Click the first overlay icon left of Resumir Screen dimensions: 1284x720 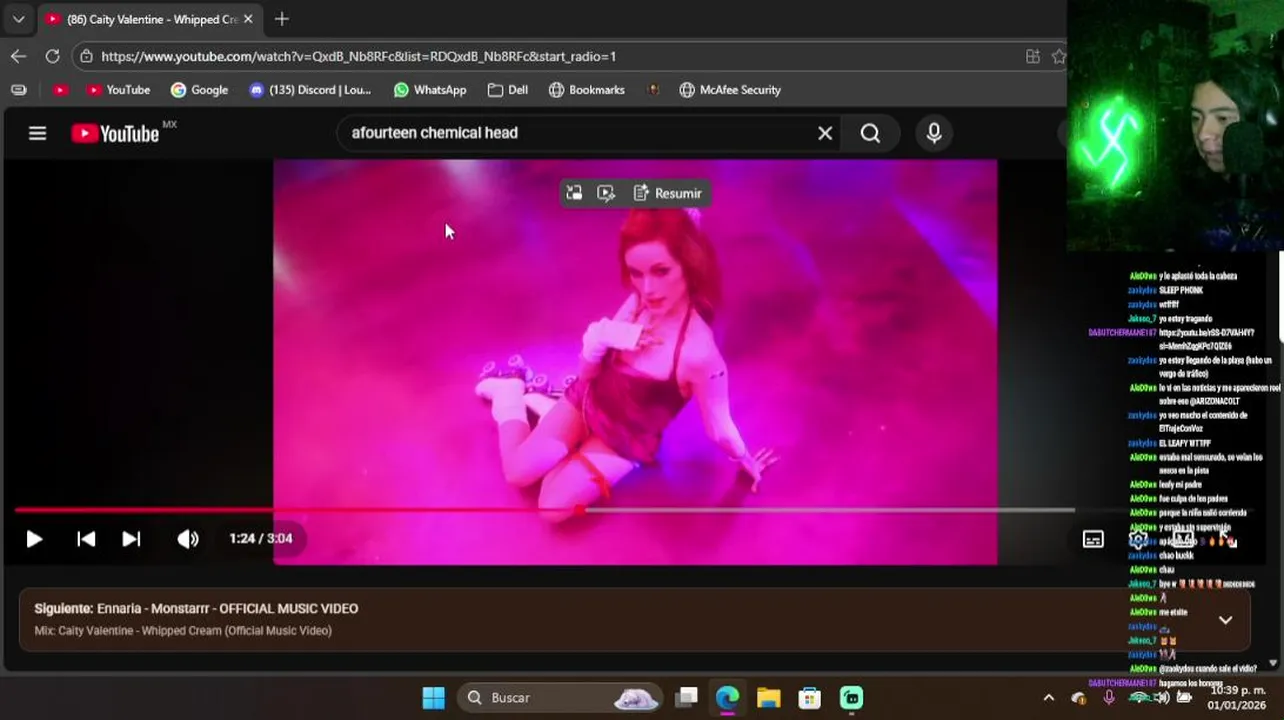574,193
